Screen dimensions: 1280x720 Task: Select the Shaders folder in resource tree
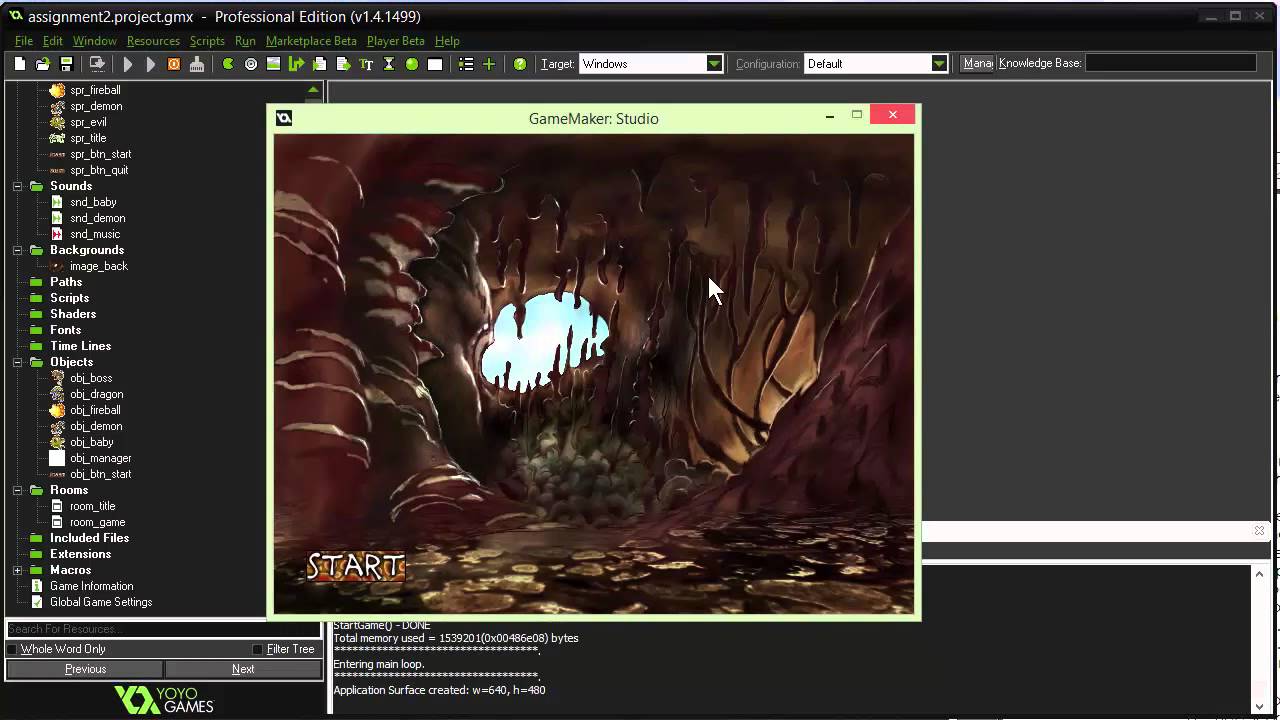click(73, 314)
